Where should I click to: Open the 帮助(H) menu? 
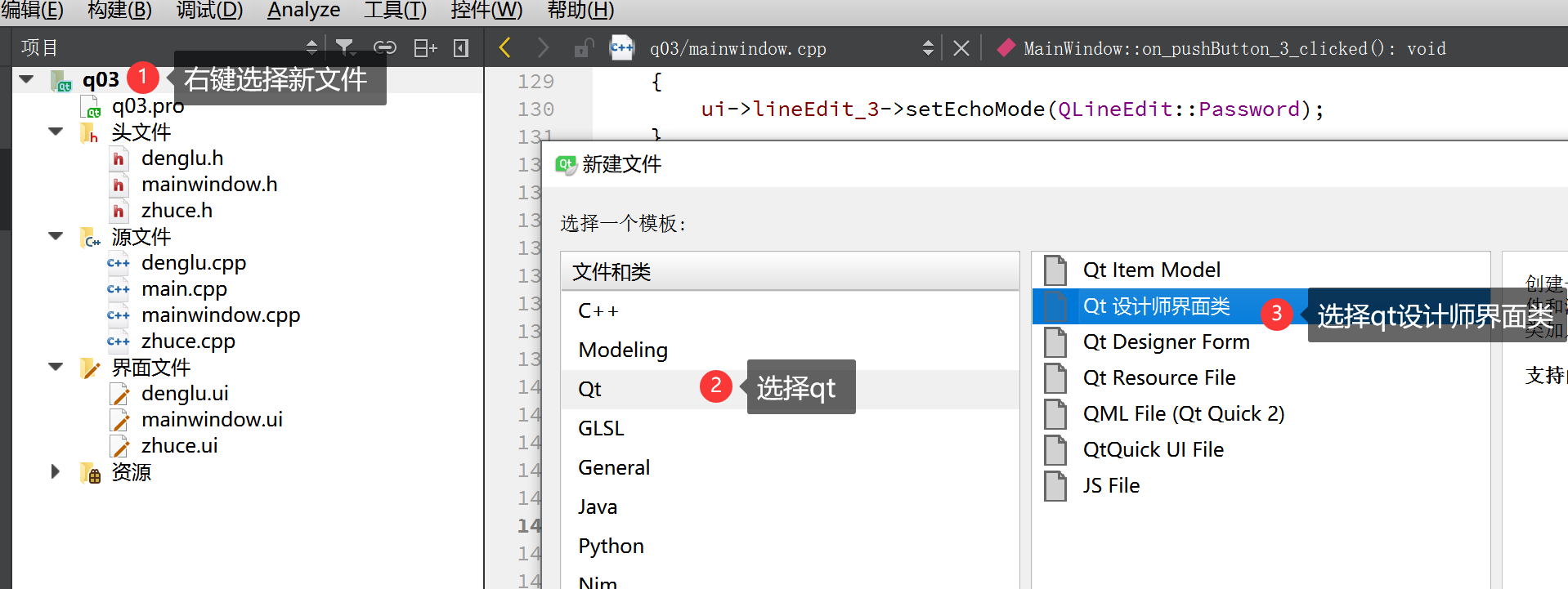(x=580, y=10)
